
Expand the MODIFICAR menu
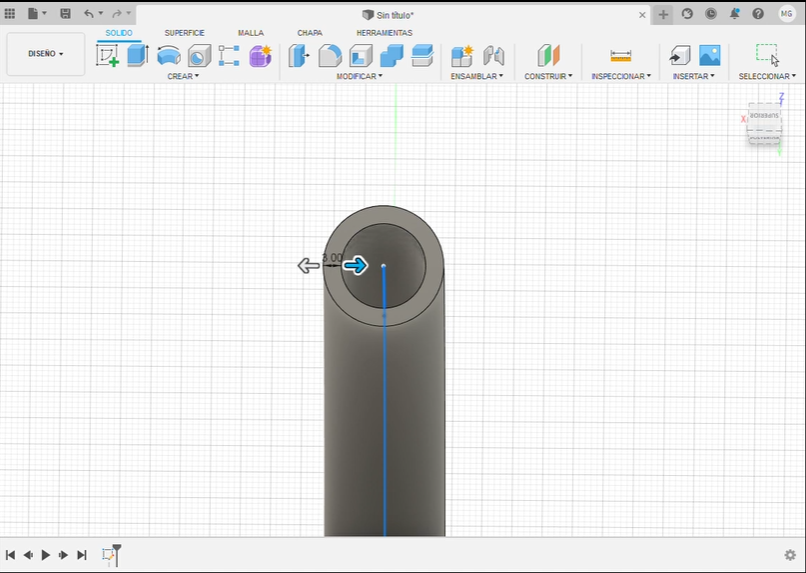coord(359,76)
